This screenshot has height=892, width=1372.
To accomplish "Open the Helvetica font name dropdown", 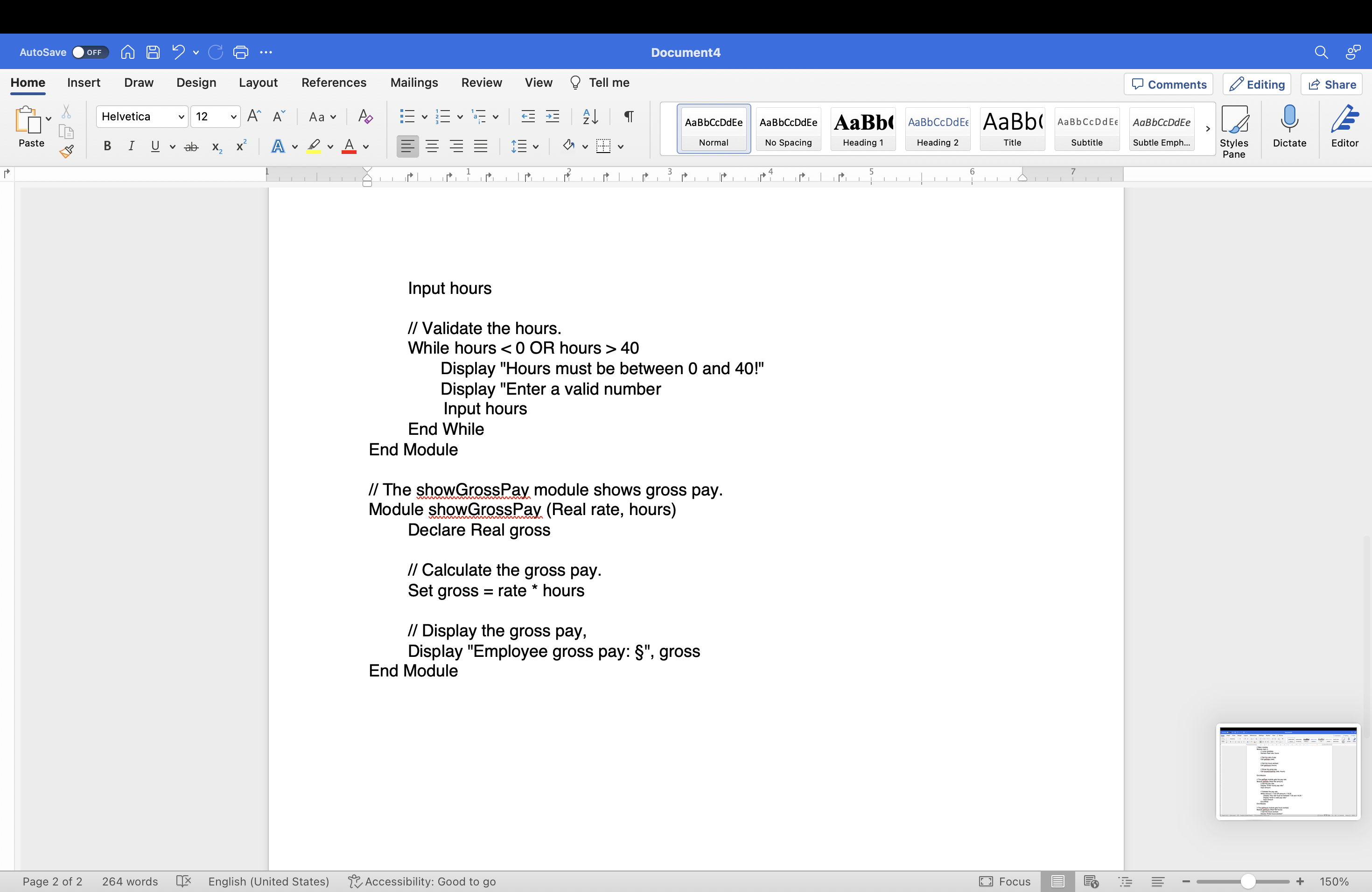I will (x=181, y=117).
